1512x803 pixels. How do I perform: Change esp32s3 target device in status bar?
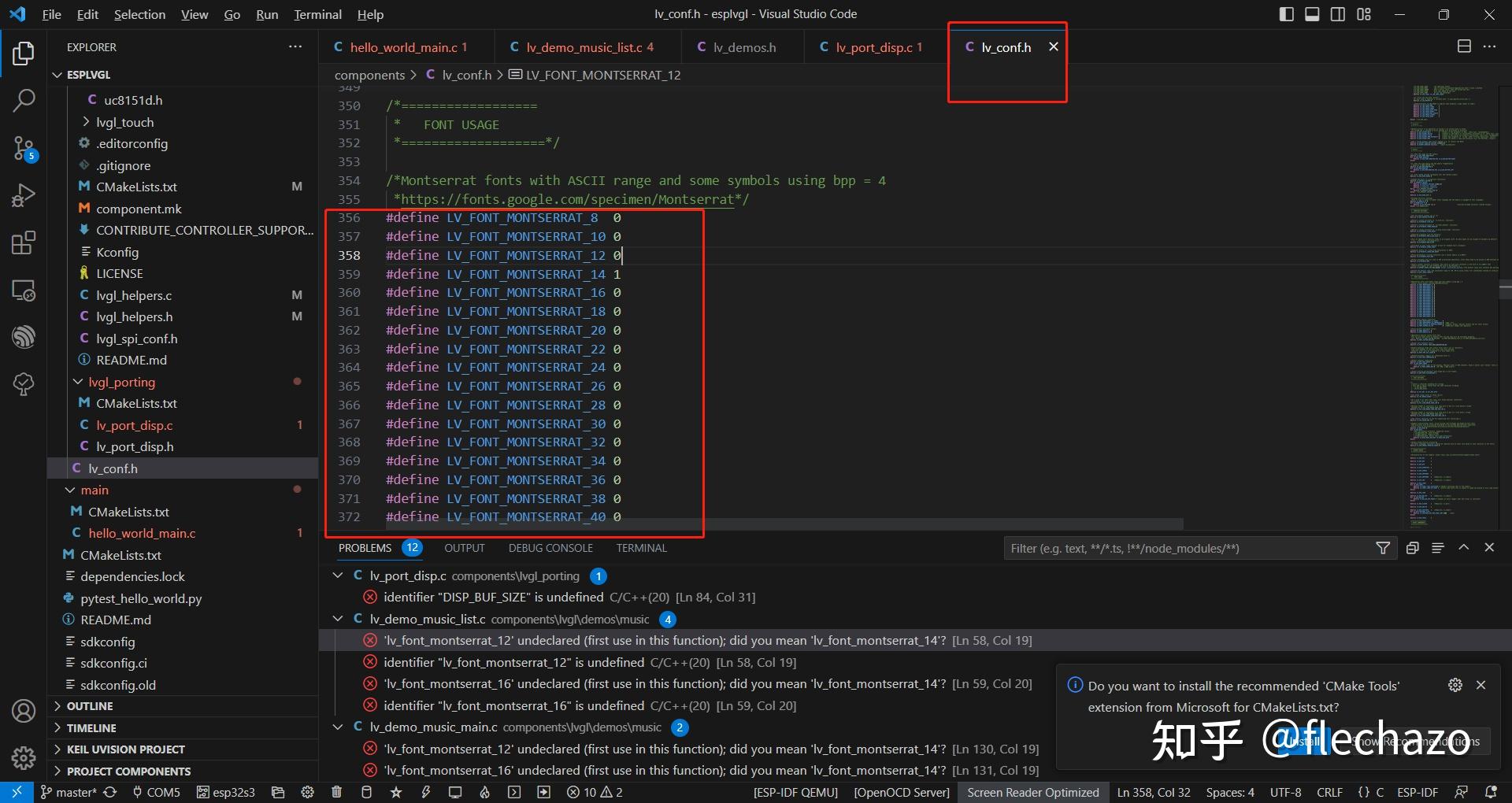pos(226,792)
